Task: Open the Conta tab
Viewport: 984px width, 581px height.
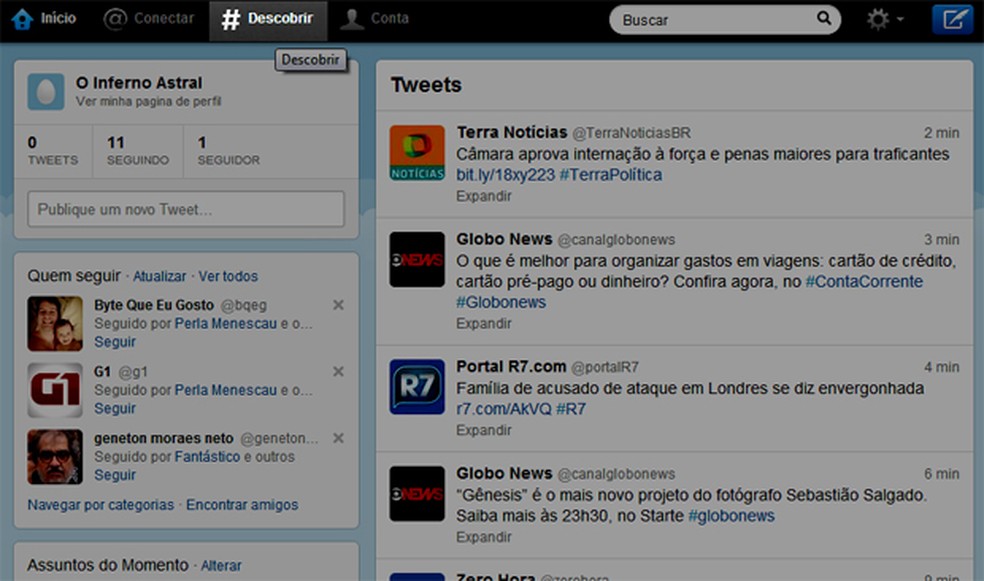Action: [x=375, y=19]
